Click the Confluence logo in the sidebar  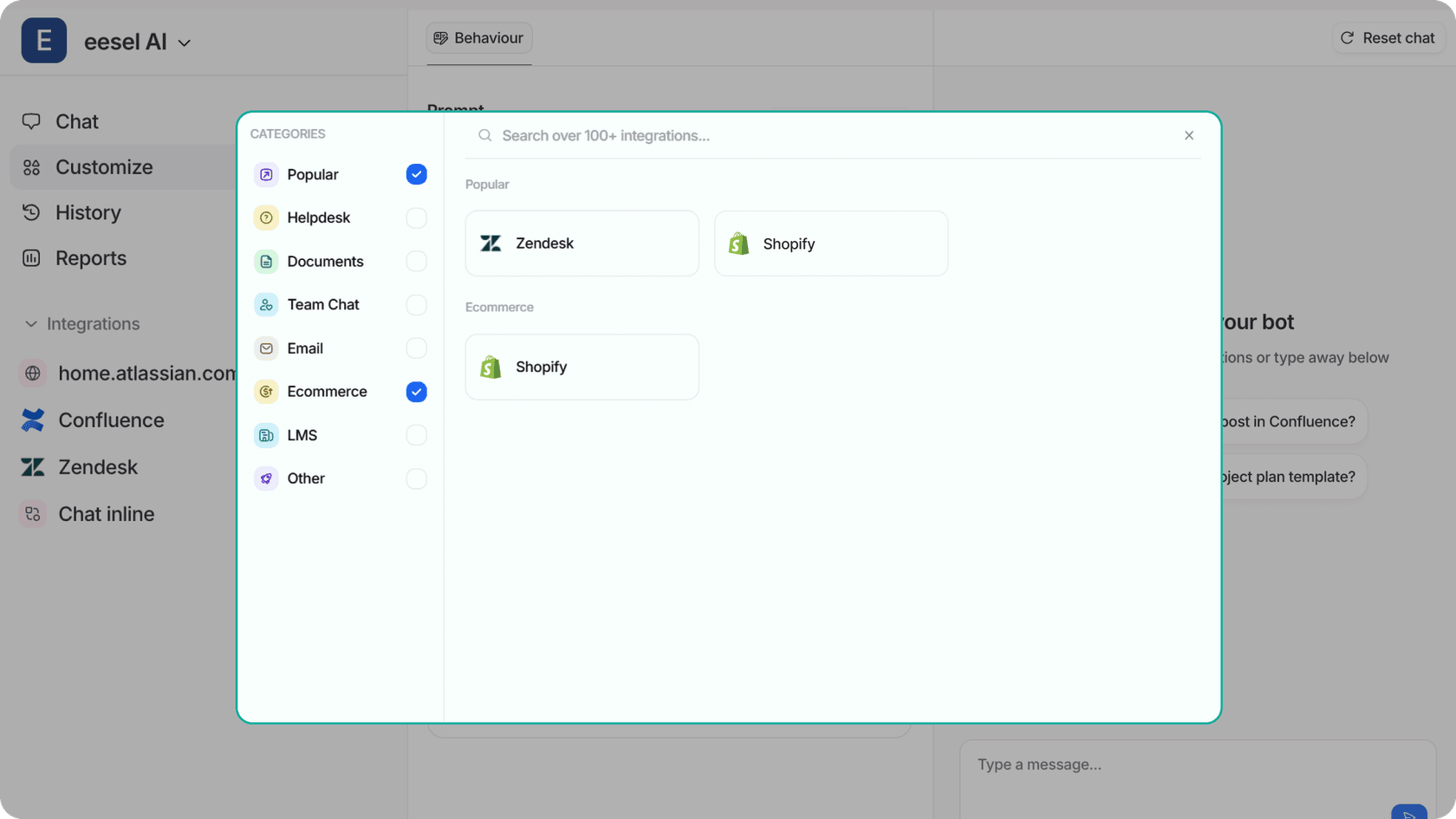point(32,419)
